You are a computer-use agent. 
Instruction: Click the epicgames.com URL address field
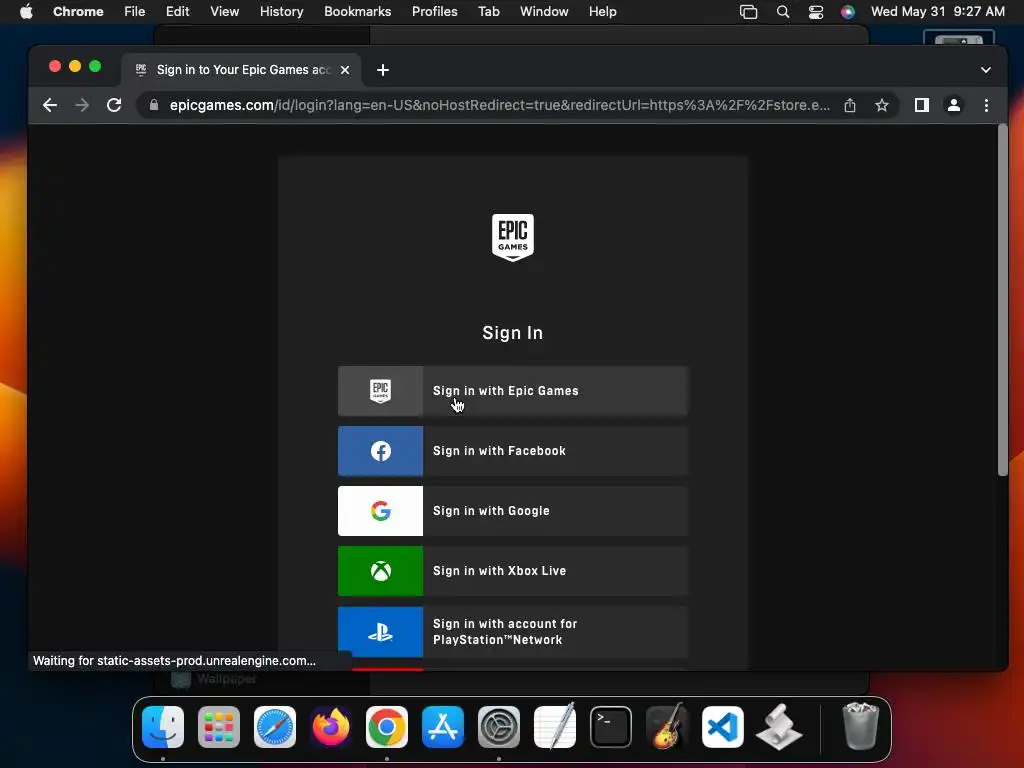tap(500, 105)
